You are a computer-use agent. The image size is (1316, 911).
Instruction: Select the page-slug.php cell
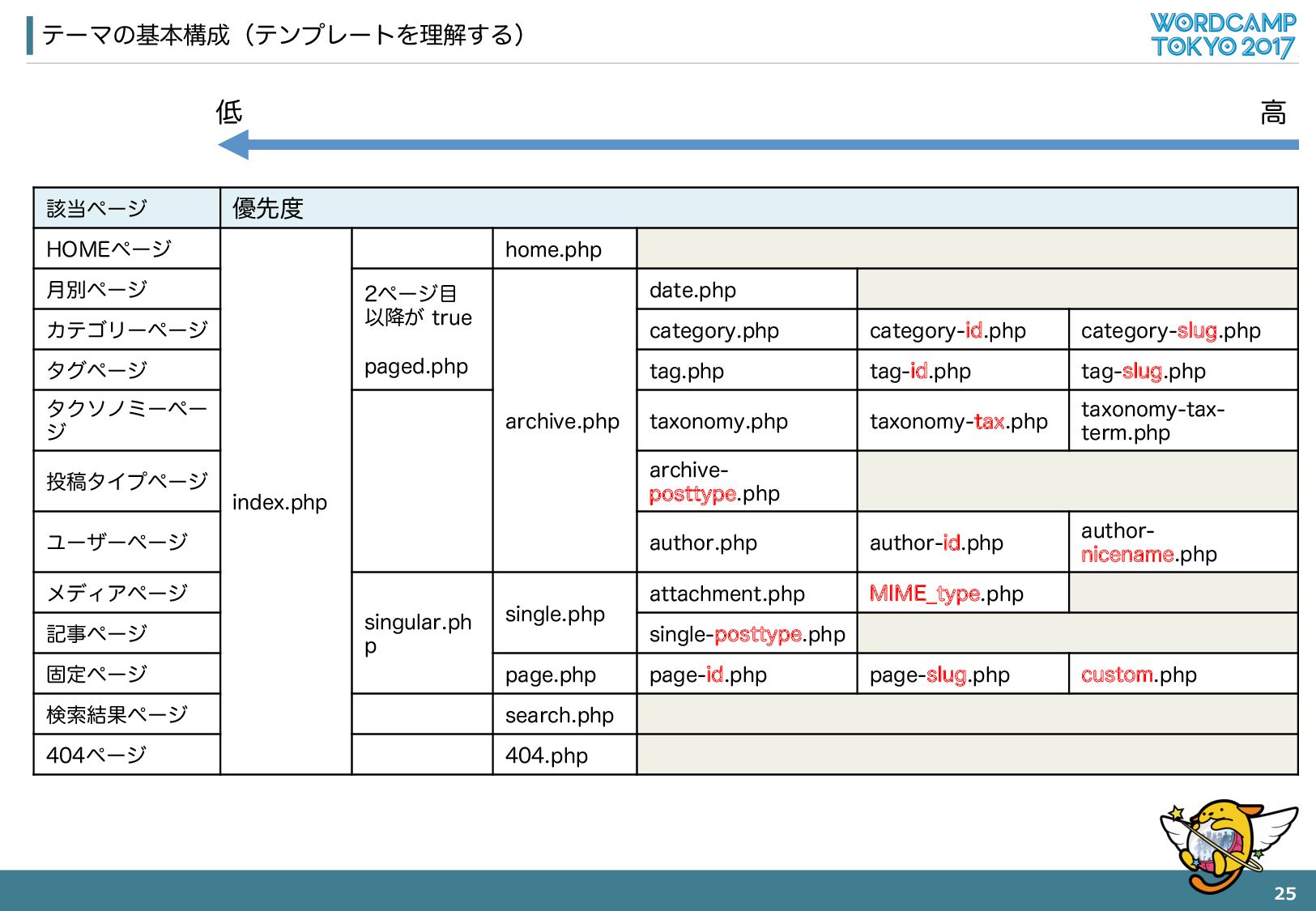pos(963,674)
